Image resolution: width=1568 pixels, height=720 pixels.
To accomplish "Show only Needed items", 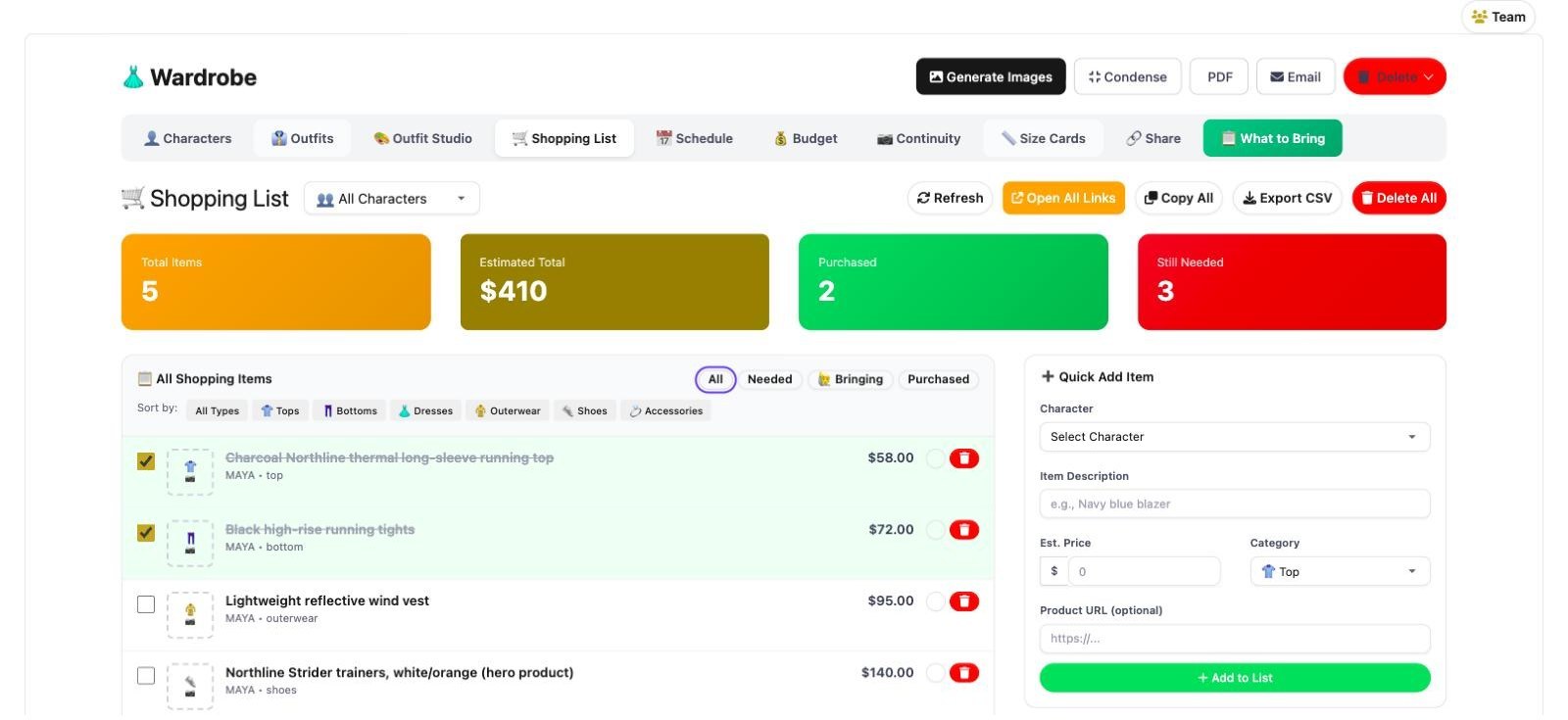I will click(x=769, y=379).
